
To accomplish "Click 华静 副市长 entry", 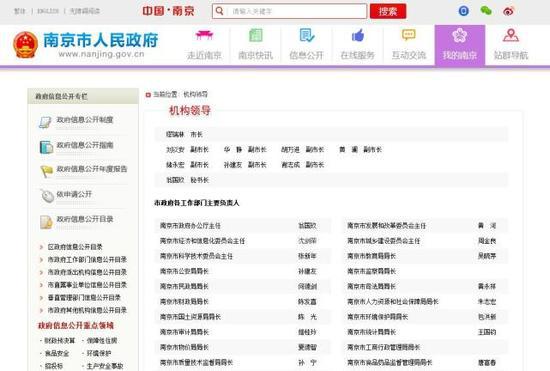I will (x=245, y=150).
